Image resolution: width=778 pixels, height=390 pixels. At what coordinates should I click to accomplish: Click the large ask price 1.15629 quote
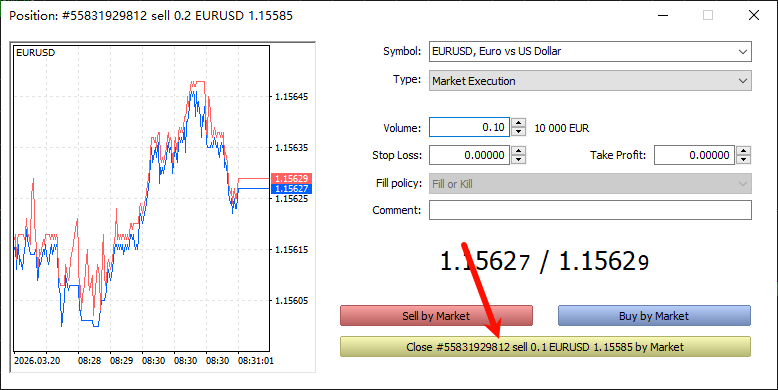click(604, 261)
